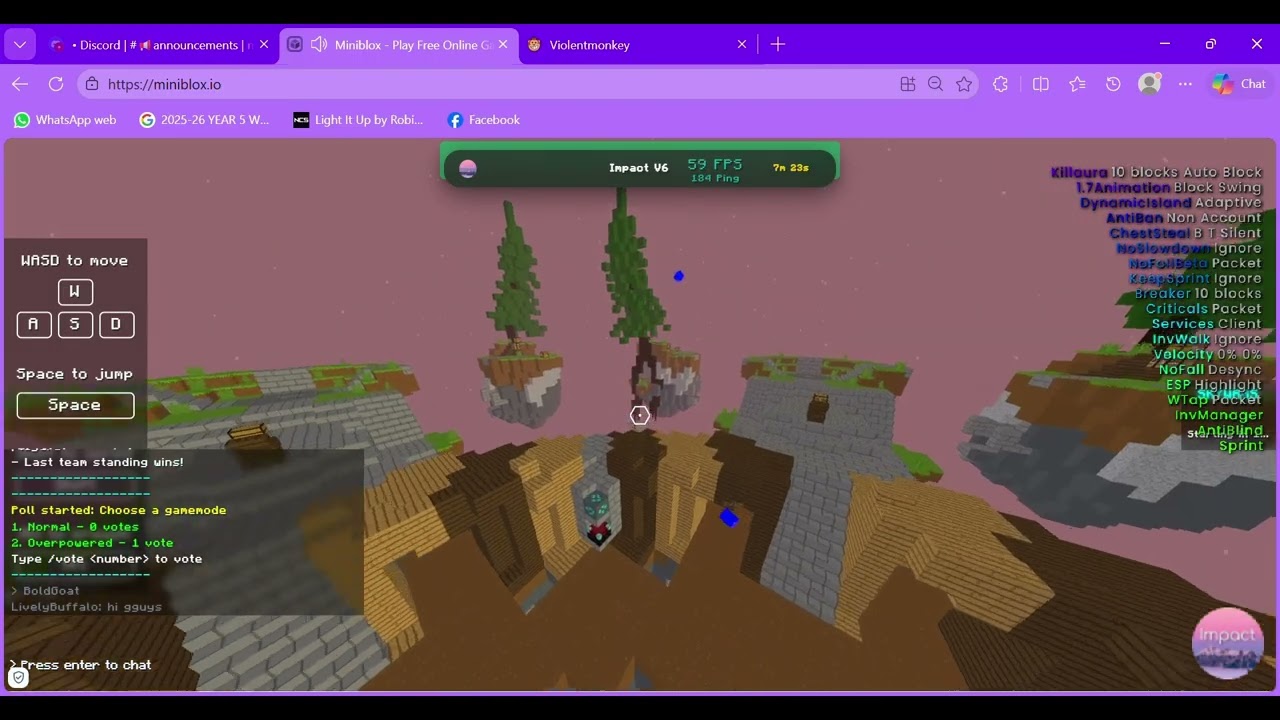The image size is (1280, 720).
Task: Click the 7m 23s session timer
Action: (x=791, y=168)
